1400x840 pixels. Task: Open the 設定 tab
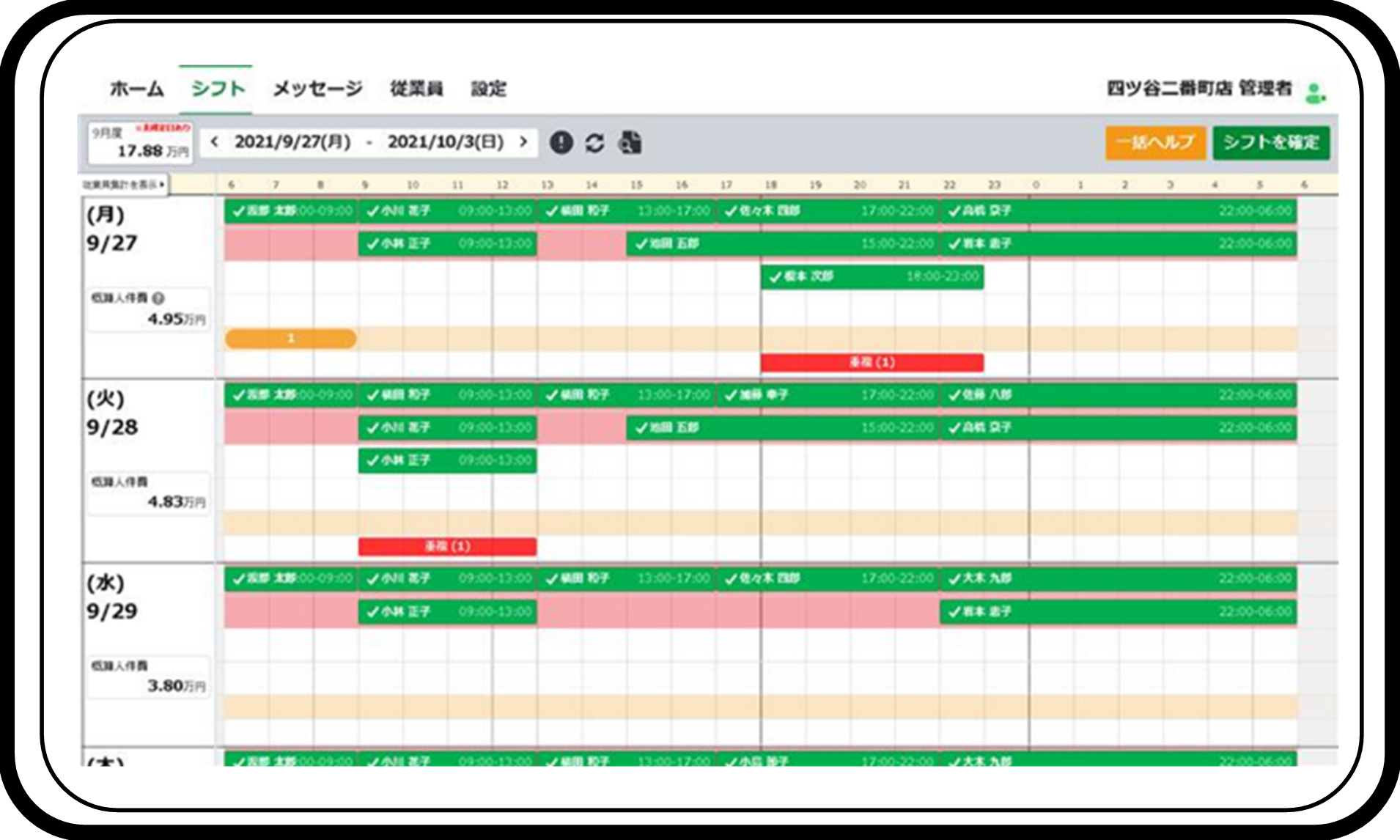(488, 89)
